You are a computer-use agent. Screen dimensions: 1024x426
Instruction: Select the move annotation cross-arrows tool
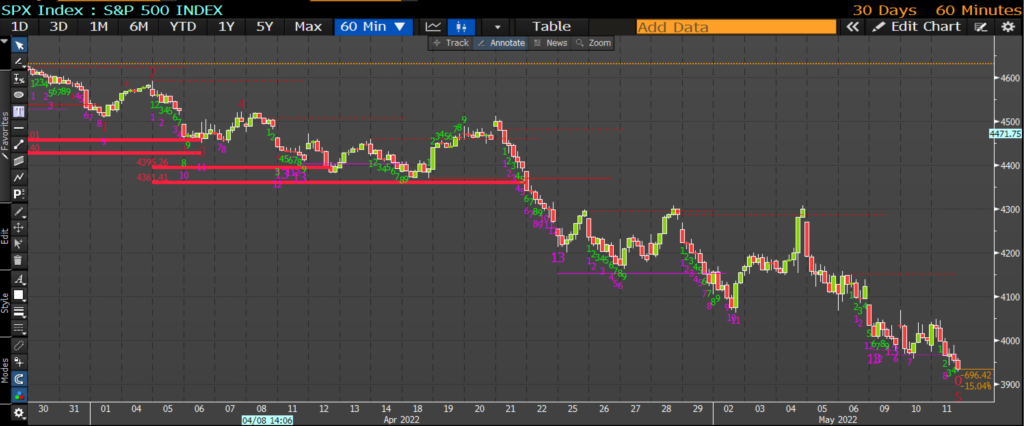pos(19,227)
